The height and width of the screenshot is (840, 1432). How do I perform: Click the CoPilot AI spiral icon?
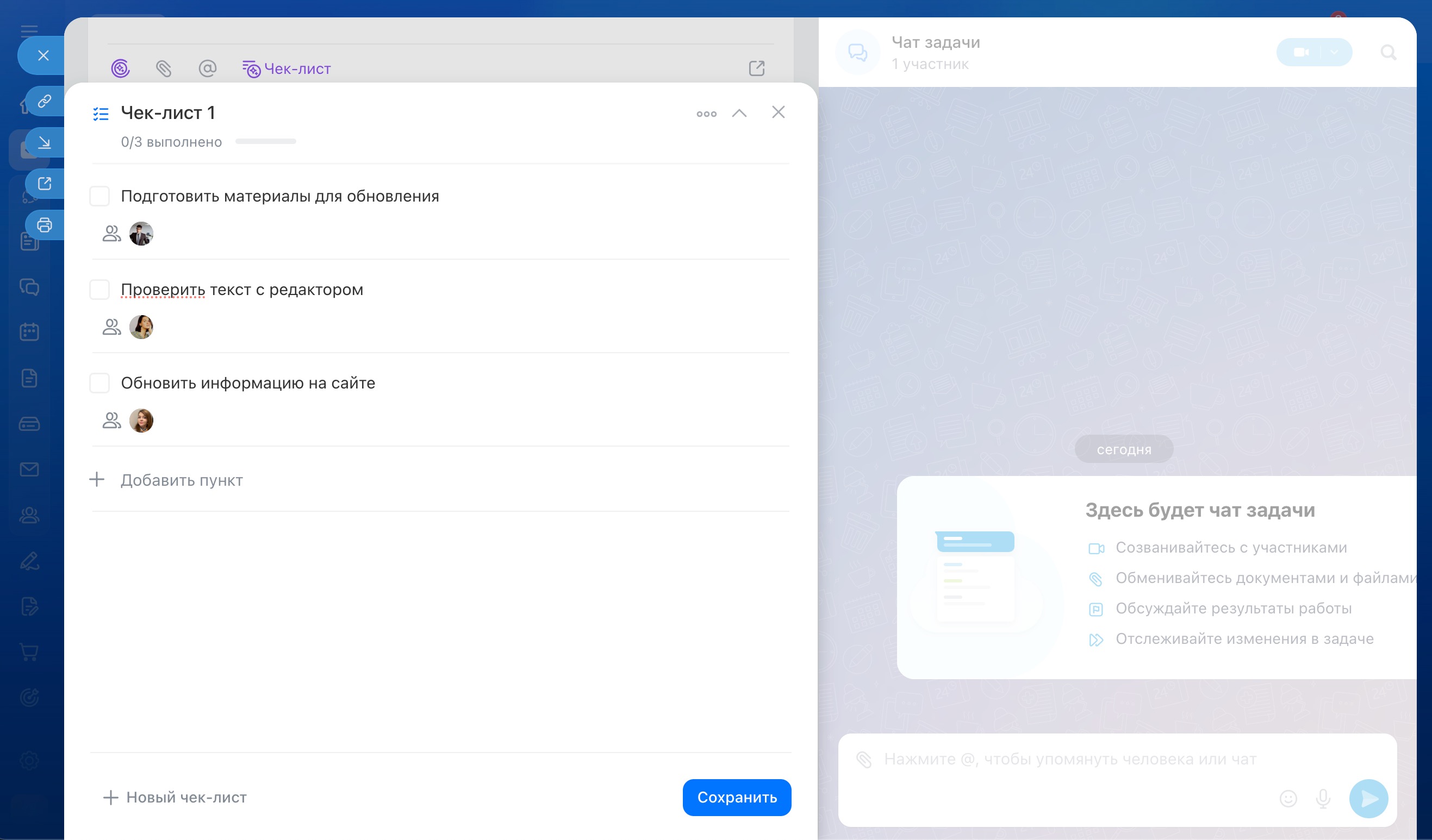[120, 68]
